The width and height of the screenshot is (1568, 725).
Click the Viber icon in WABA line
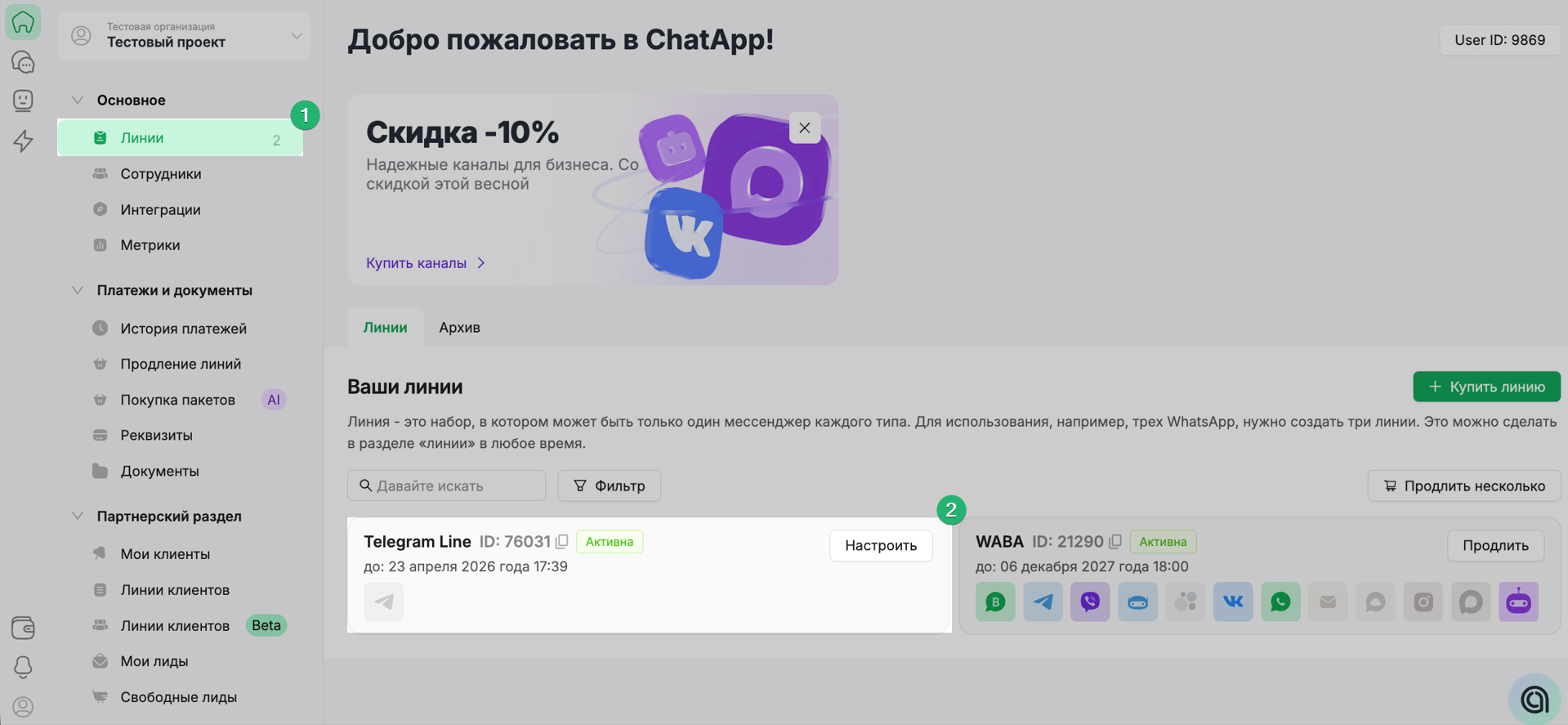point(1090,602)
